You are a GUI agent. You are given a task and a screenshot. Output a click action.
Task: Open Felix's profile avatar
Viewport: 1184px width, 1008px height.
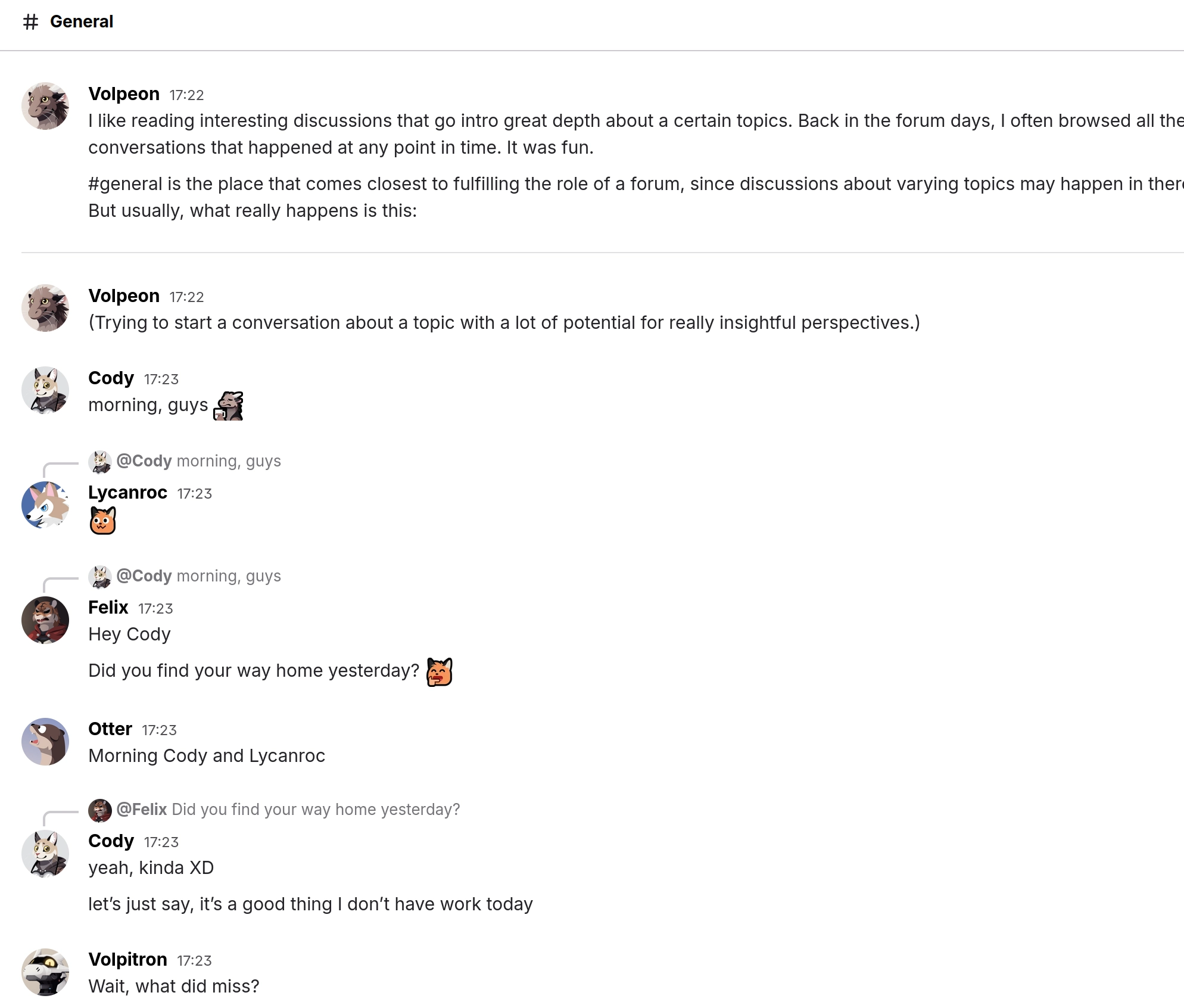coord(45,620)
